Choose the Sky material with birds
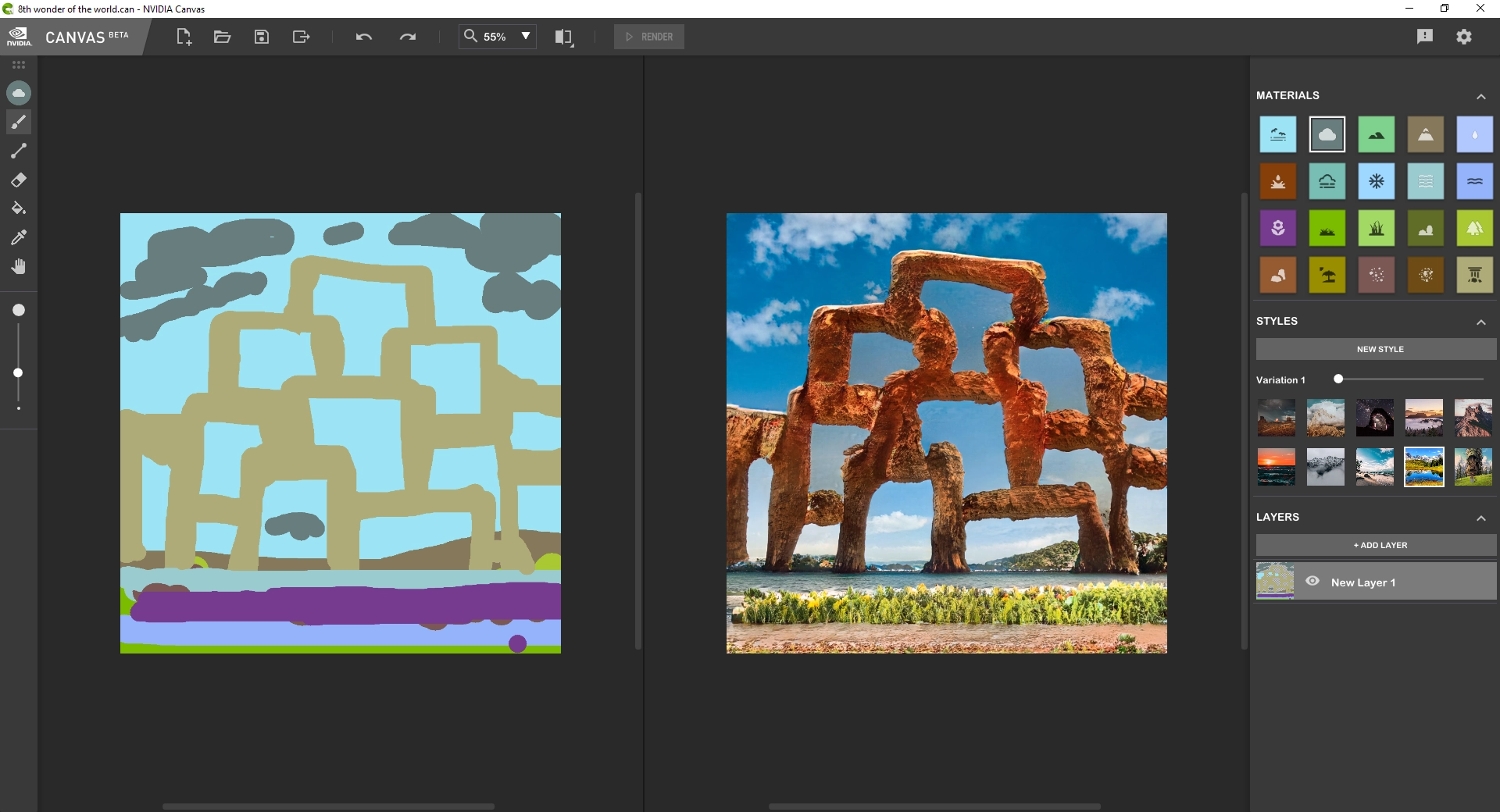The width and height of the screenshot is (1500, 812). pos(1278,134)
